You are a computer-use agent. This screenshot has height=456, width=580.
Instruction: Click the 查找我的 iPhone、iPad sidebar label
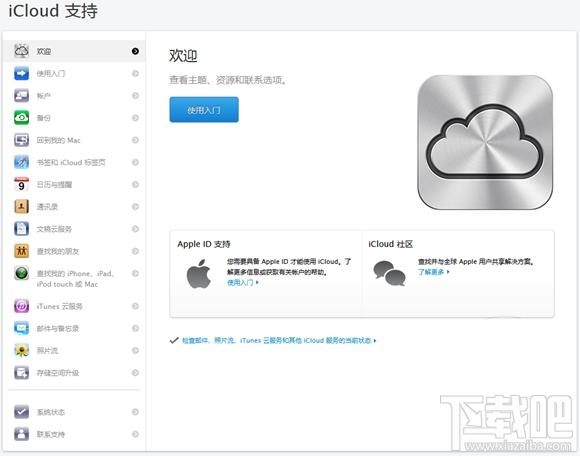(x=75, y=278)
